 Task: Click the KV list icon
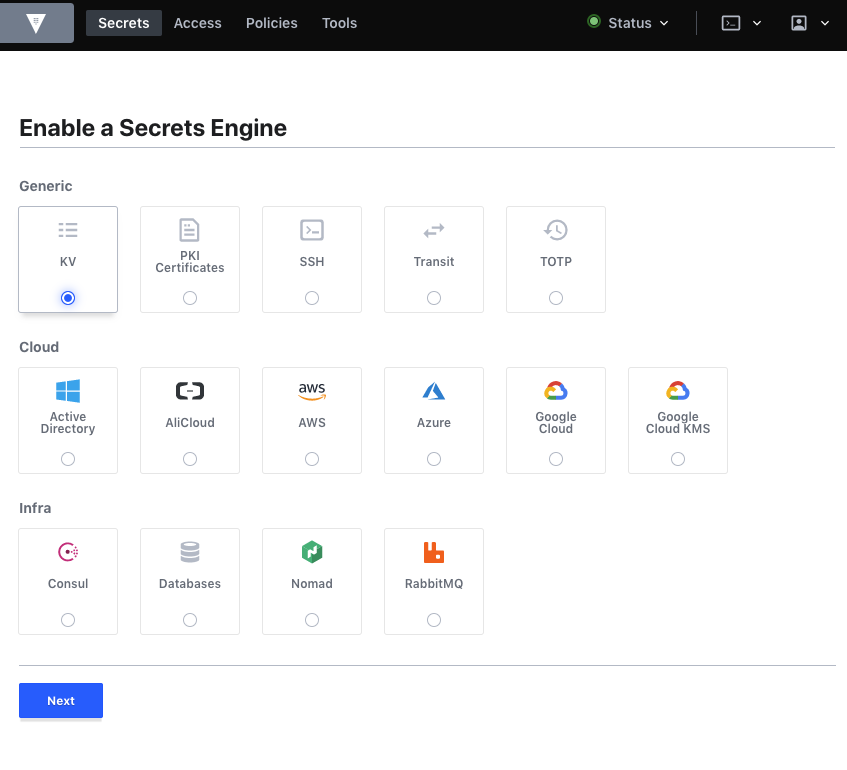coord(68,230)
